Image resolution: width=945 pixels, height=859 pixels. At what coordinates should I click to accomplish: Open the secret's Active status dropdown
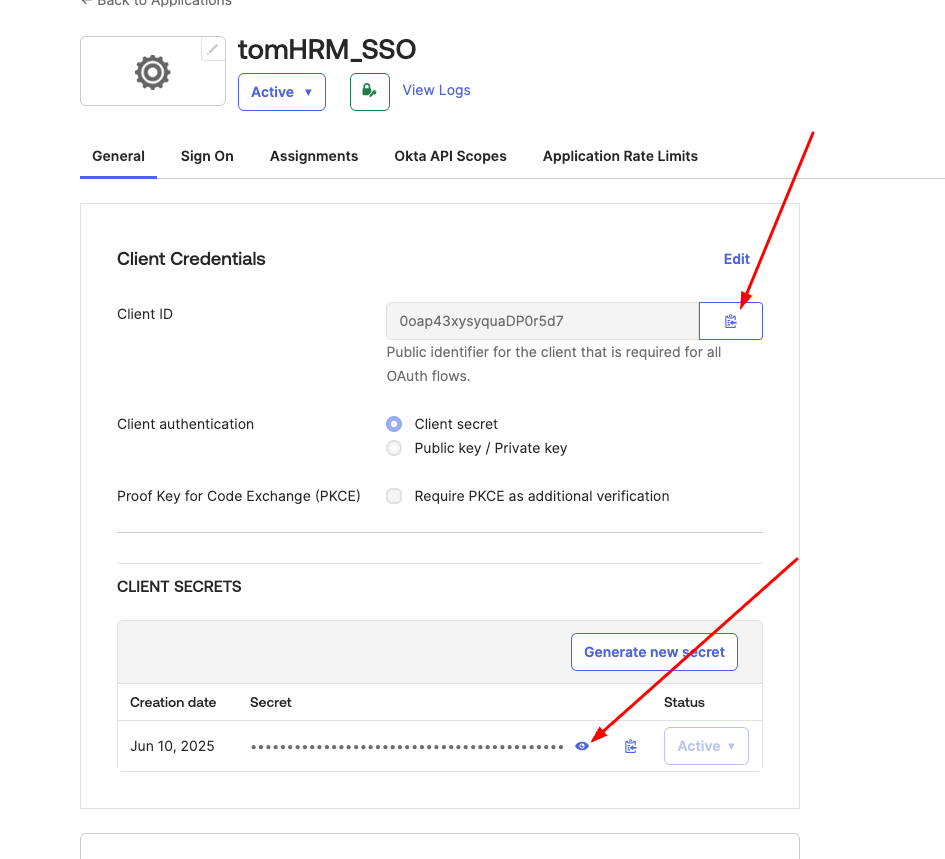[x=706, y=746]
